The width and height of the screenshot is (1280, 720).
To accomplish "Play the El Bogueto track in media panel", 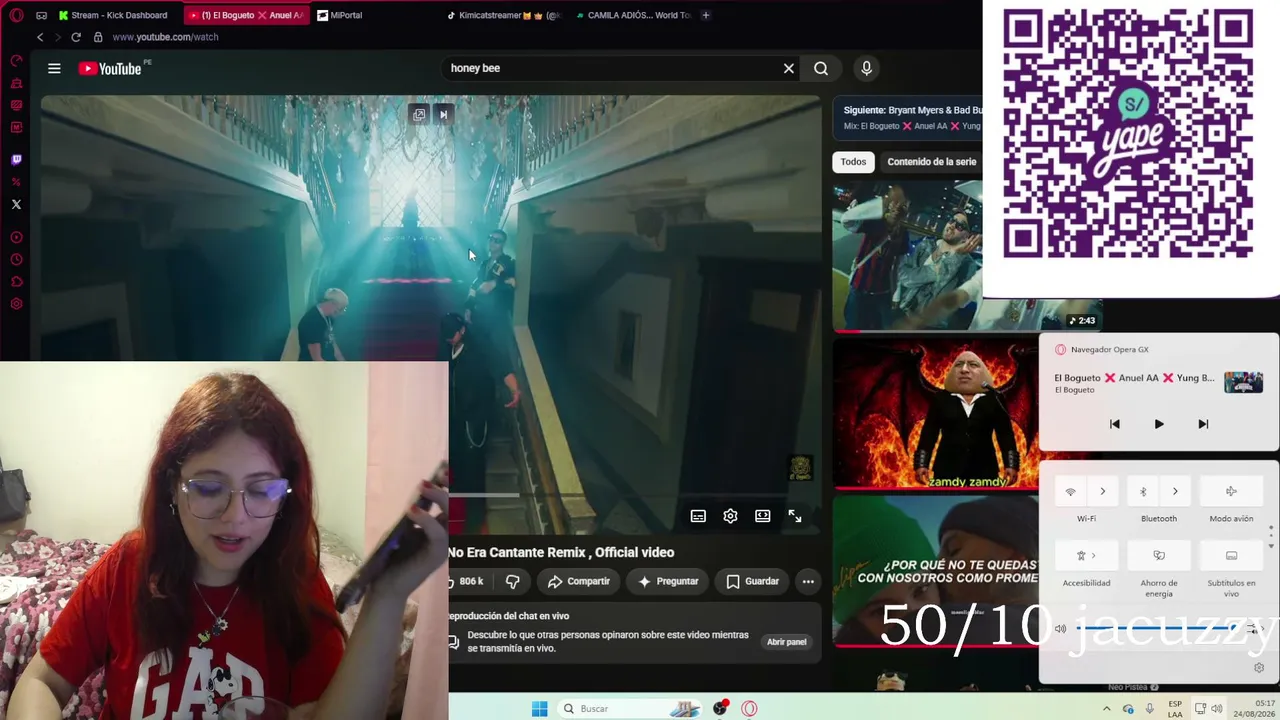I will pos(1159,424).
